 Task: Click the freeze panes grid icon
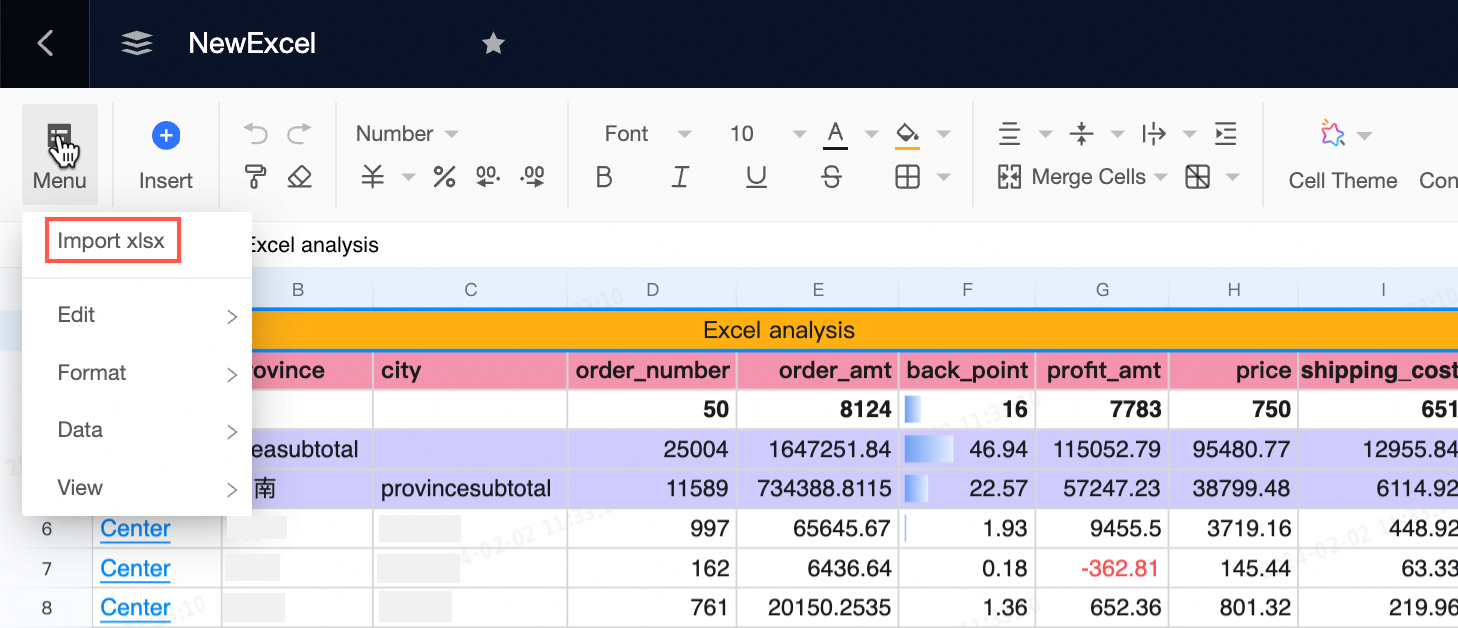(x=1197, y=177)
